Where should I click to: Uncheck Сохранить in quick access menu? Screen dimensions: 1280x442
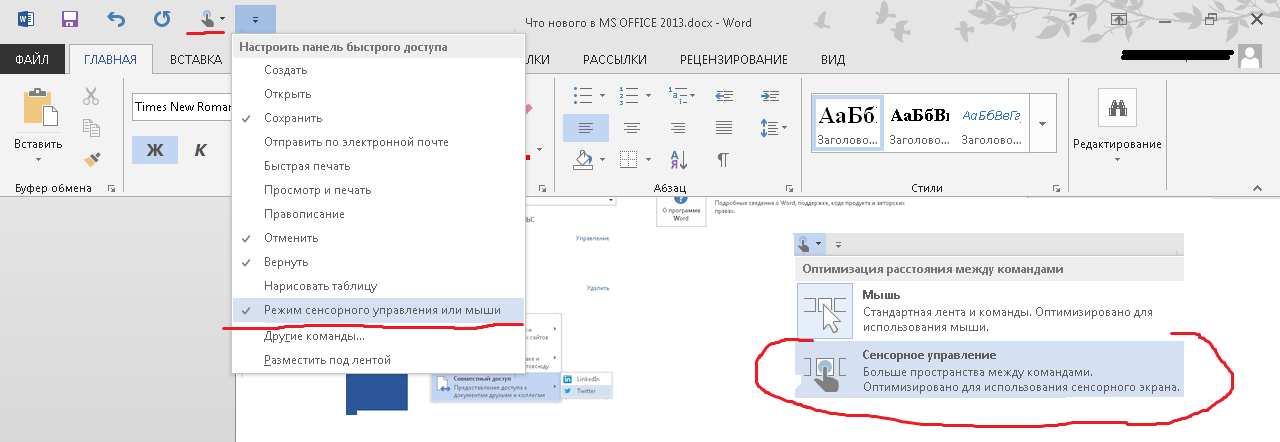pos(378,118)
